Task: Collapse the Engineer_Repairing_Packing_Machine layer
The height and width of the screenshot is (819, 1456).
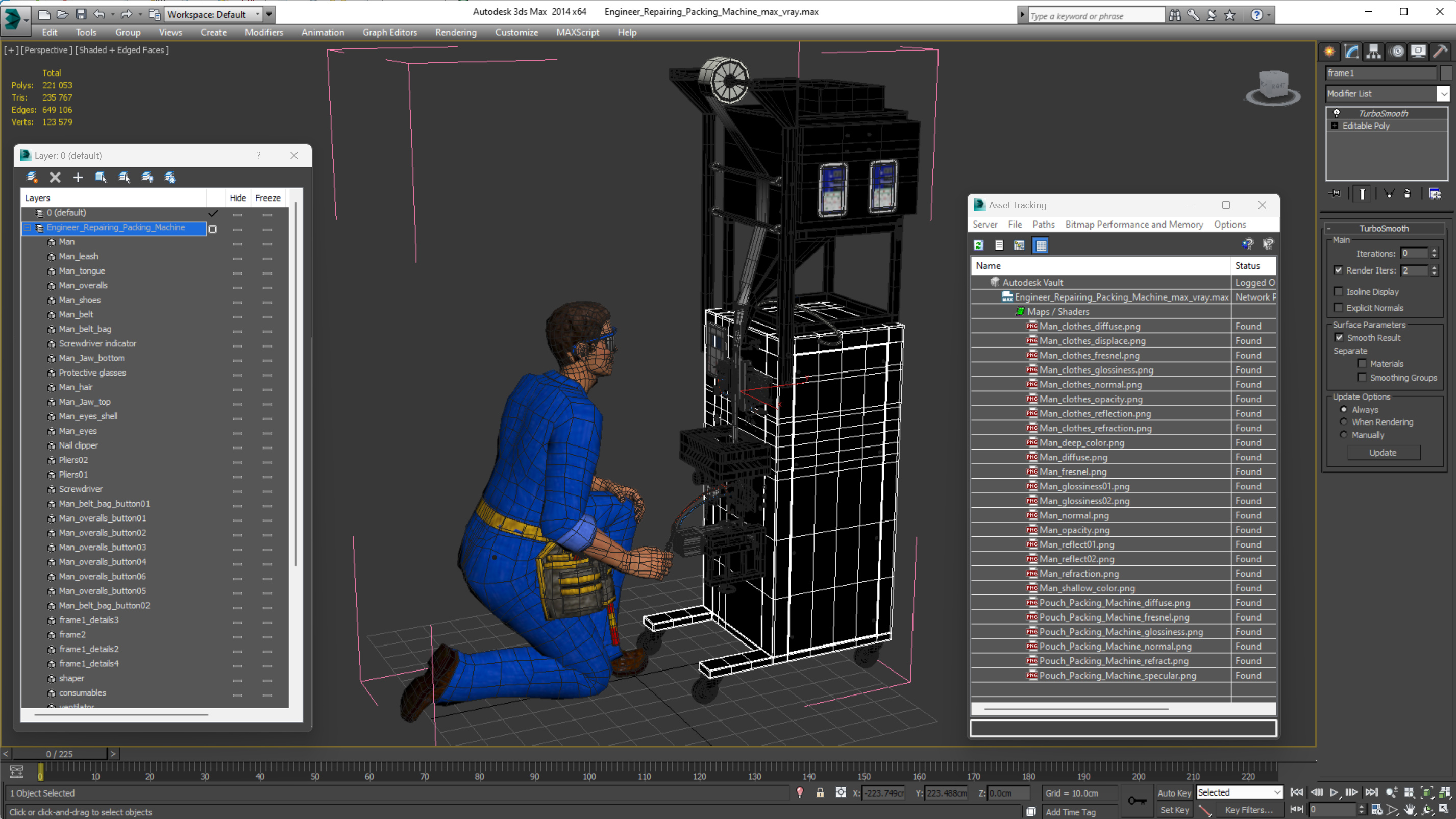Action: [27, 227]
